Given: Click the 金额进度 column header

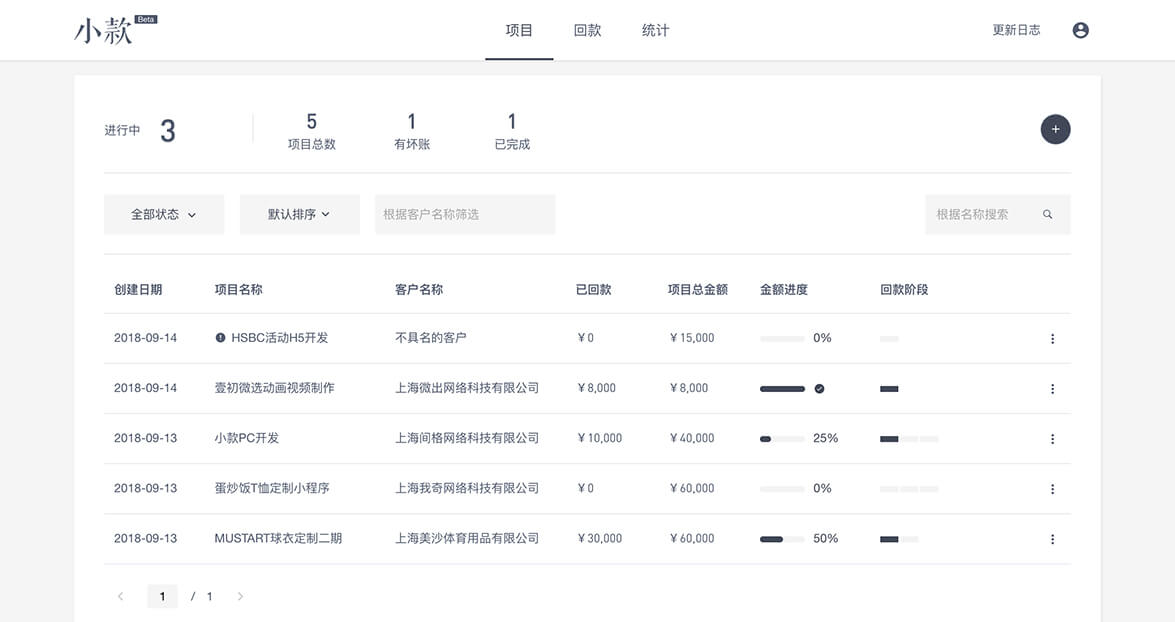Looking at the screenshot, I should pyautogui.click(x=784, y=290).
